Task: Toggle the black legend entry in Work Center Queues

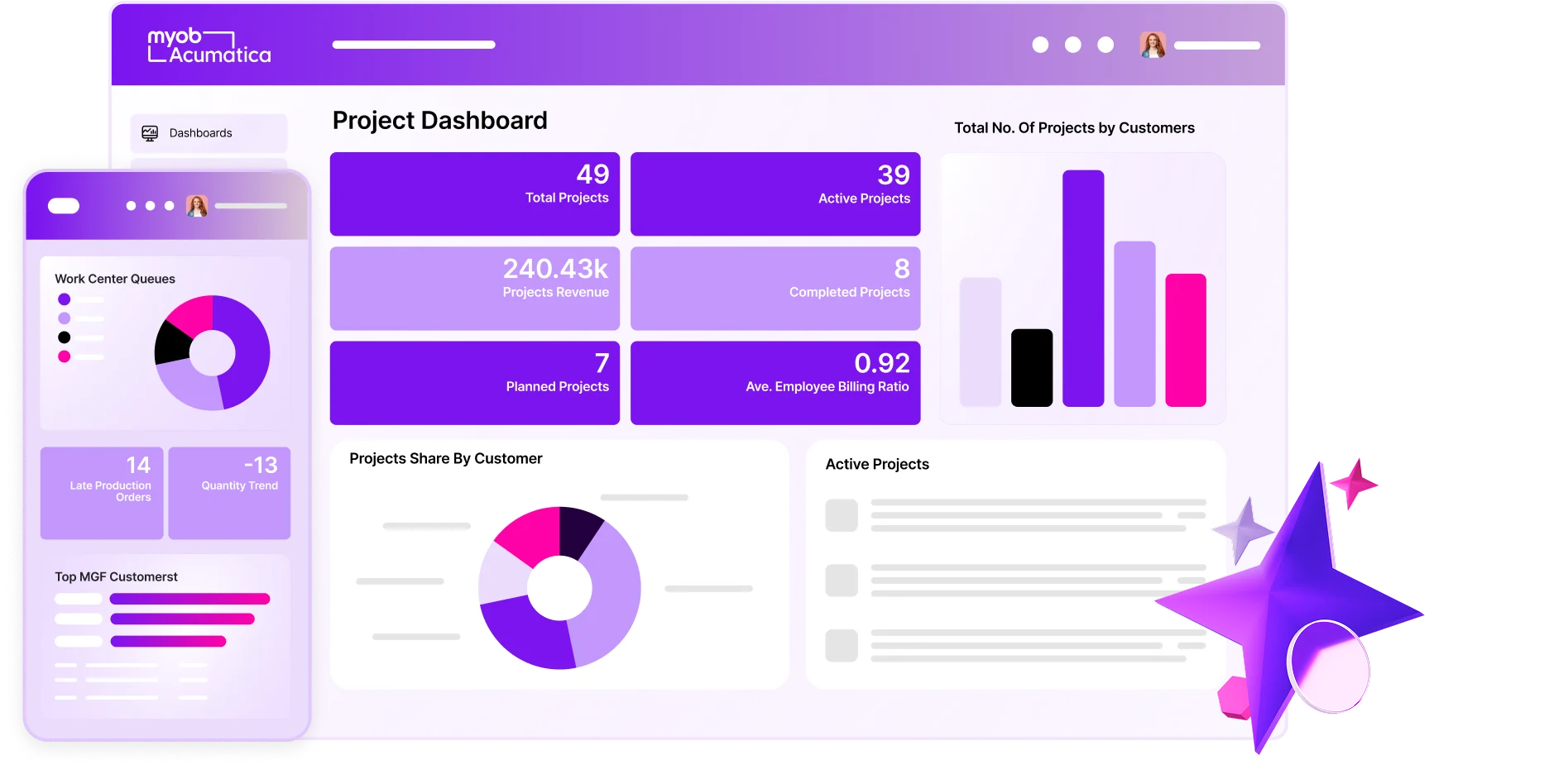Action: click(65, 337)
